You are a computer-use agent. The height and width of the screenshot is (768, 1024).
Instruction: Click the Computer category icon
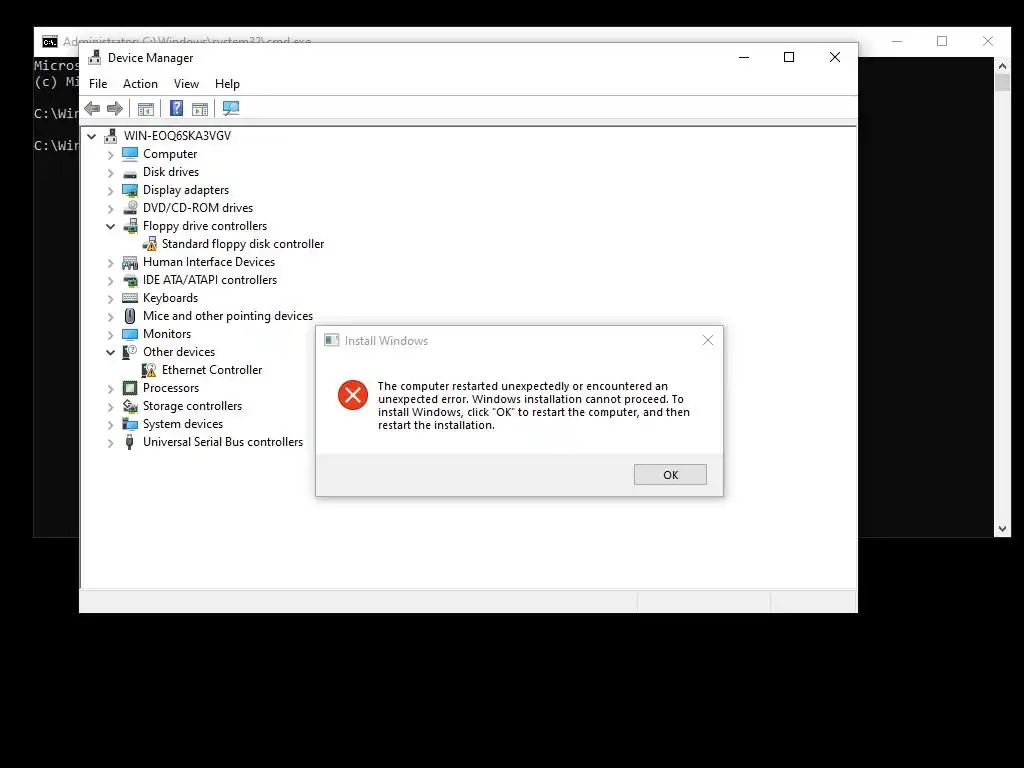coord(130,154)
